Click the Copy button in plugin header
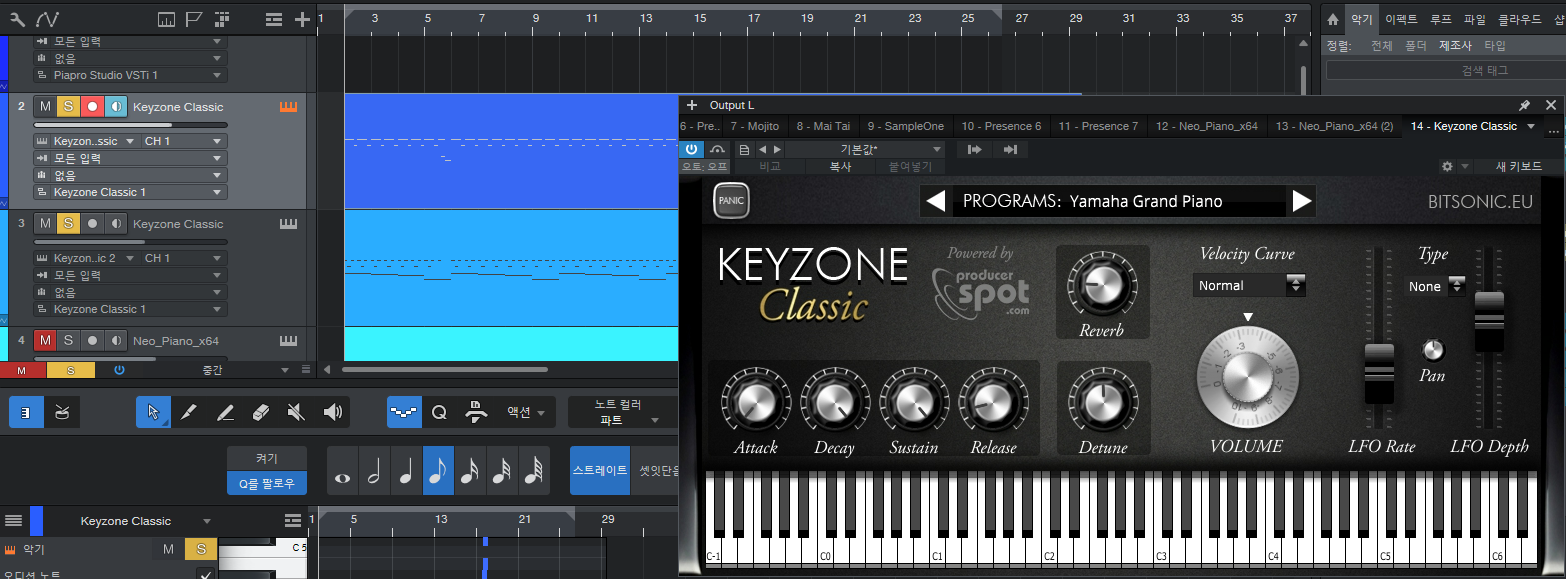 coord(840,167)
